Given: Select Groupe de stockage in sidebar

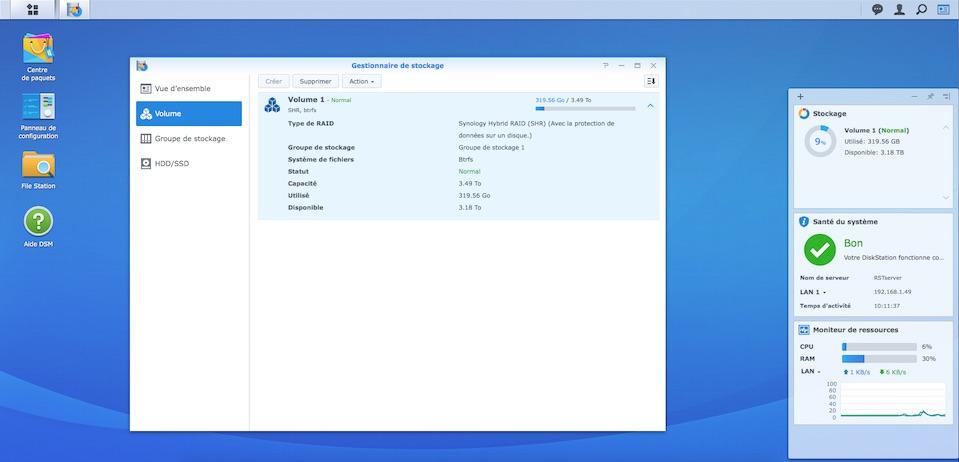Looking at the screenshot, I should point(189,139).
